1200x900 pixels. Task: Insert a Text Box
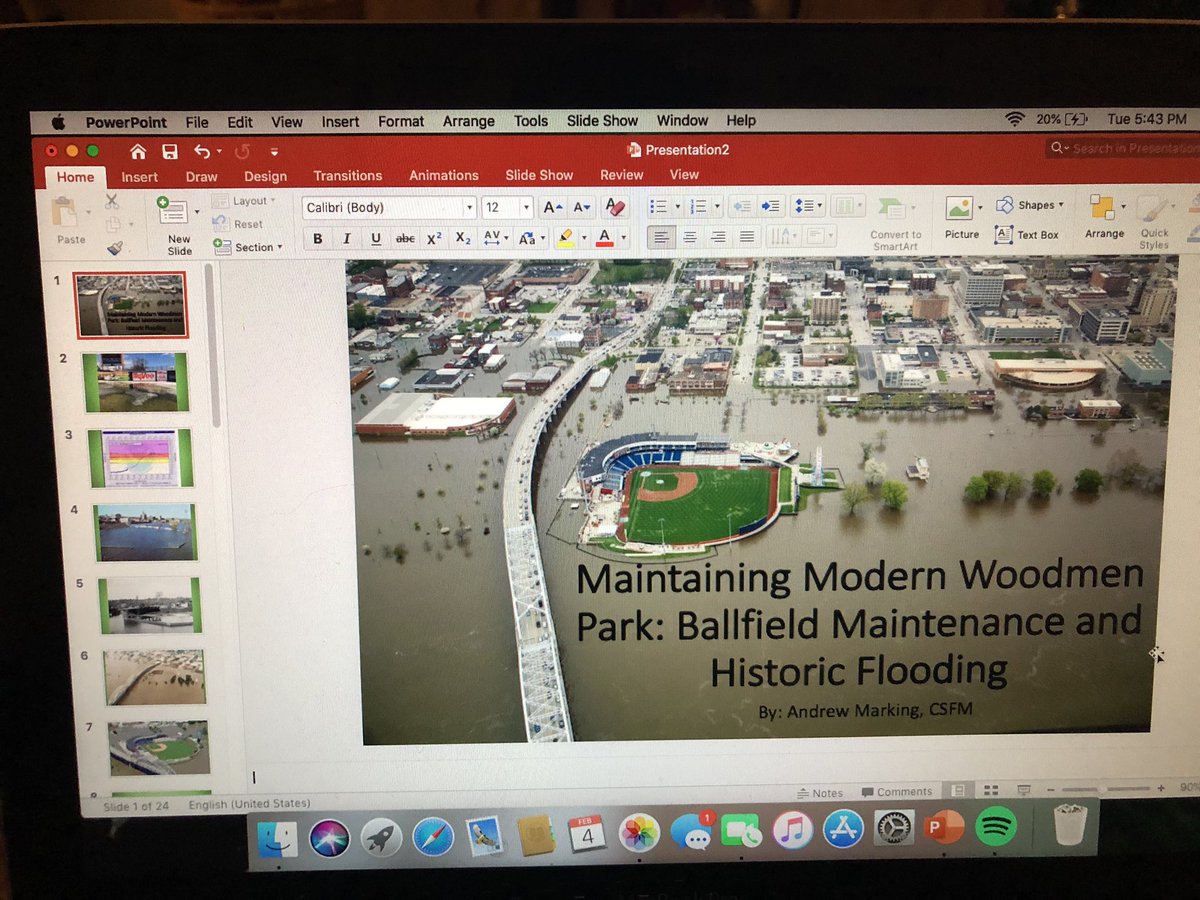pos(1027,235)
